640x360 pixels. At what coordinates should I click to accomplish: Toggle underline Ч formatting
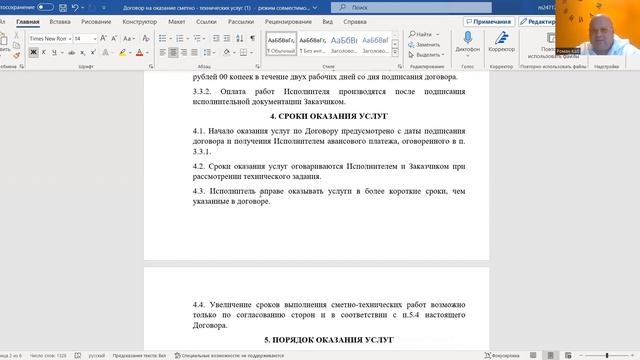pyautogui.click(x=54, y=52)
